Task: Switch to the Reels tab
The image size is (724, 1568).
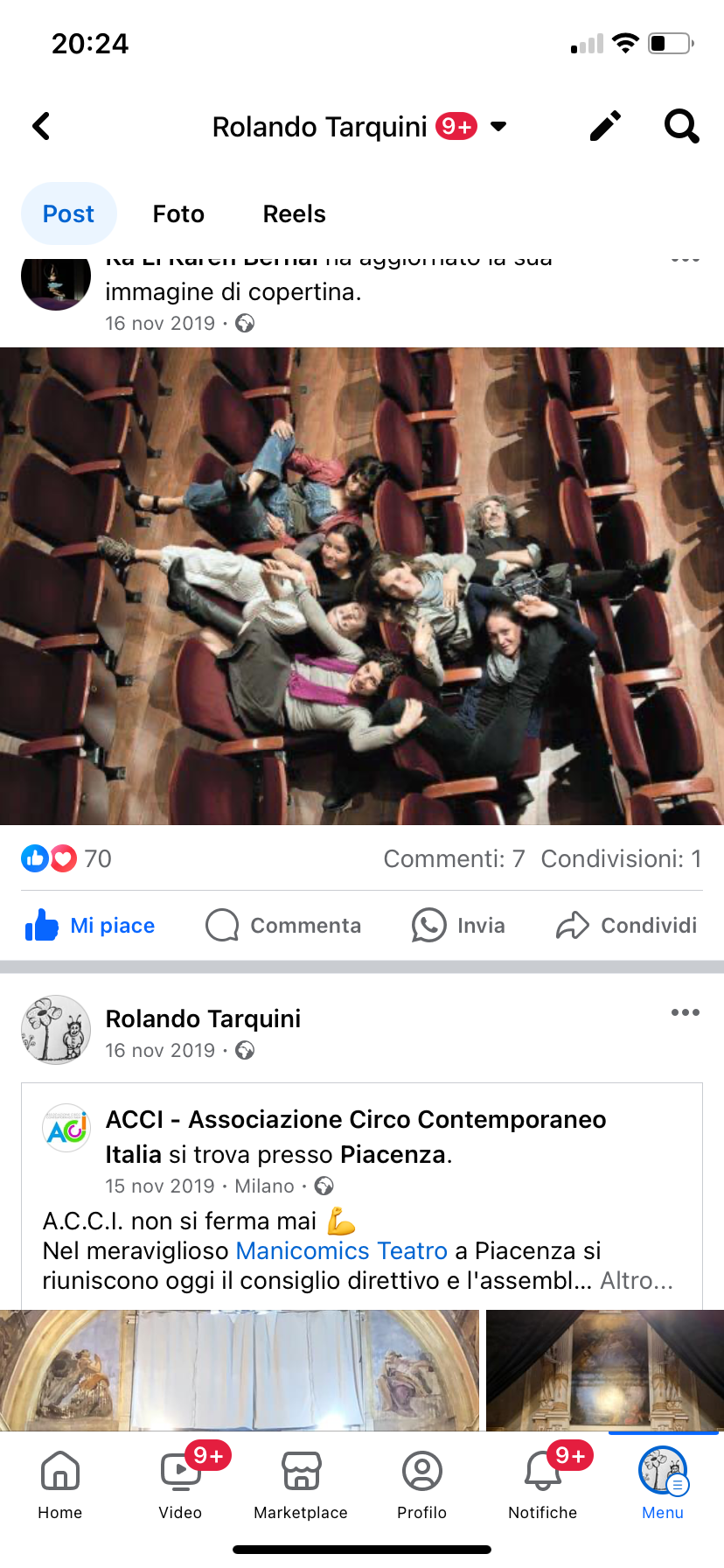Action: (295, 213)
